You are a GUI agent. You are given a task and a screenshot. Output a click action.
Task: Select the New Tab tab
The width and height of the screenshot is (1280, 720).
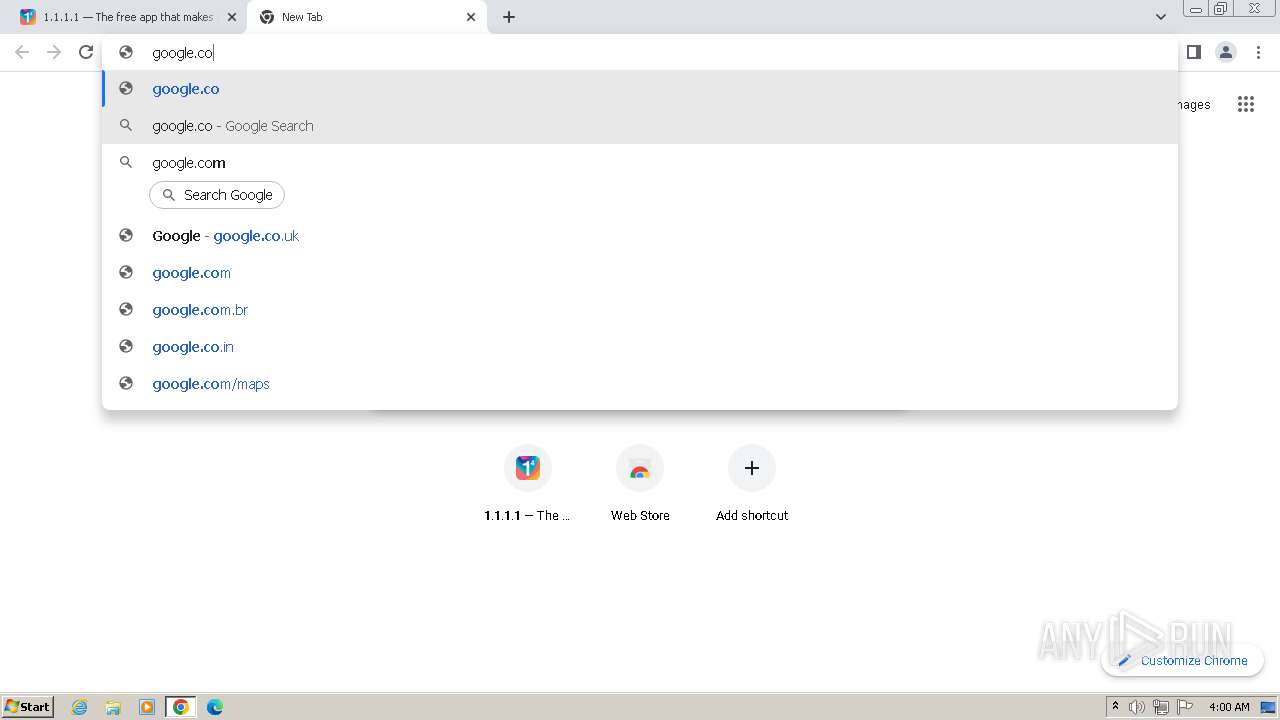(367, 17)
